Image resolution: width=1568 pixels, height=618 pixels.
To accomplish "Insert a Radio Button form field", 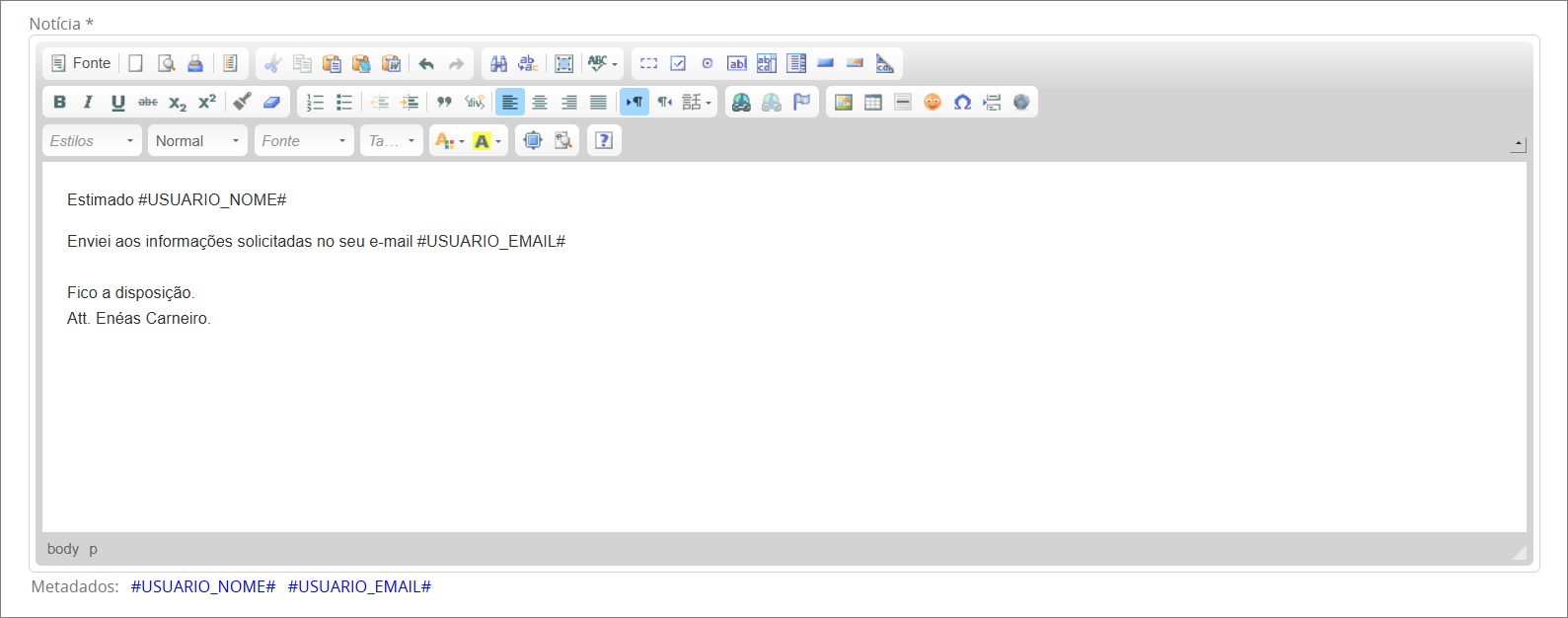I will (x=708, y=63).
